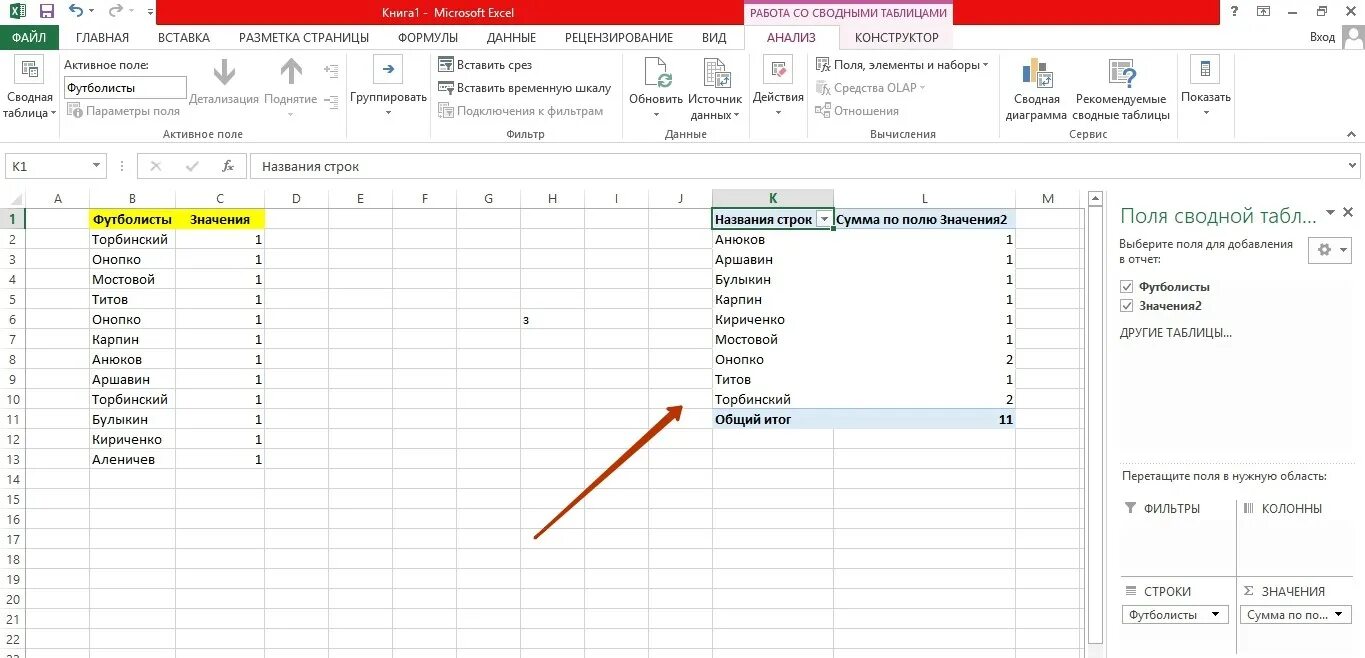
Task: Click the Select All corner button
Action: coord(12,198)
